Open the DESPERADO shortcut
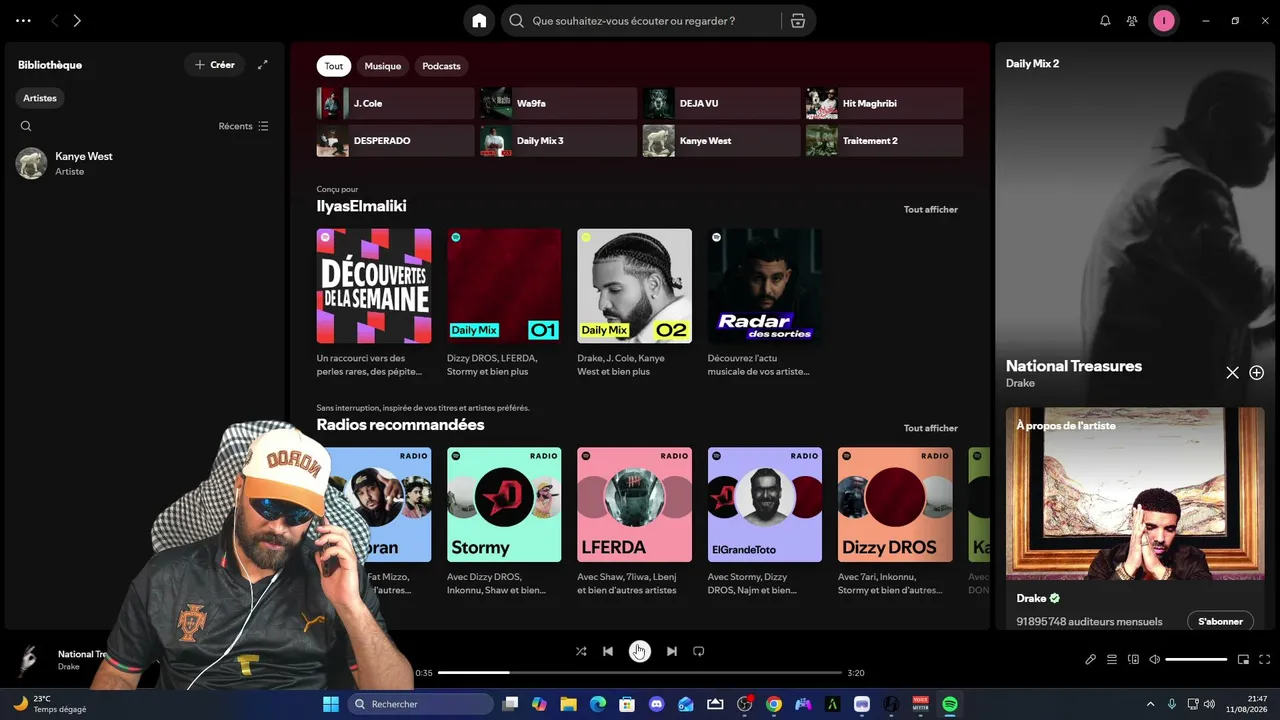Image resolution: width=1280 pixels, height=720 pixels. 395,141
